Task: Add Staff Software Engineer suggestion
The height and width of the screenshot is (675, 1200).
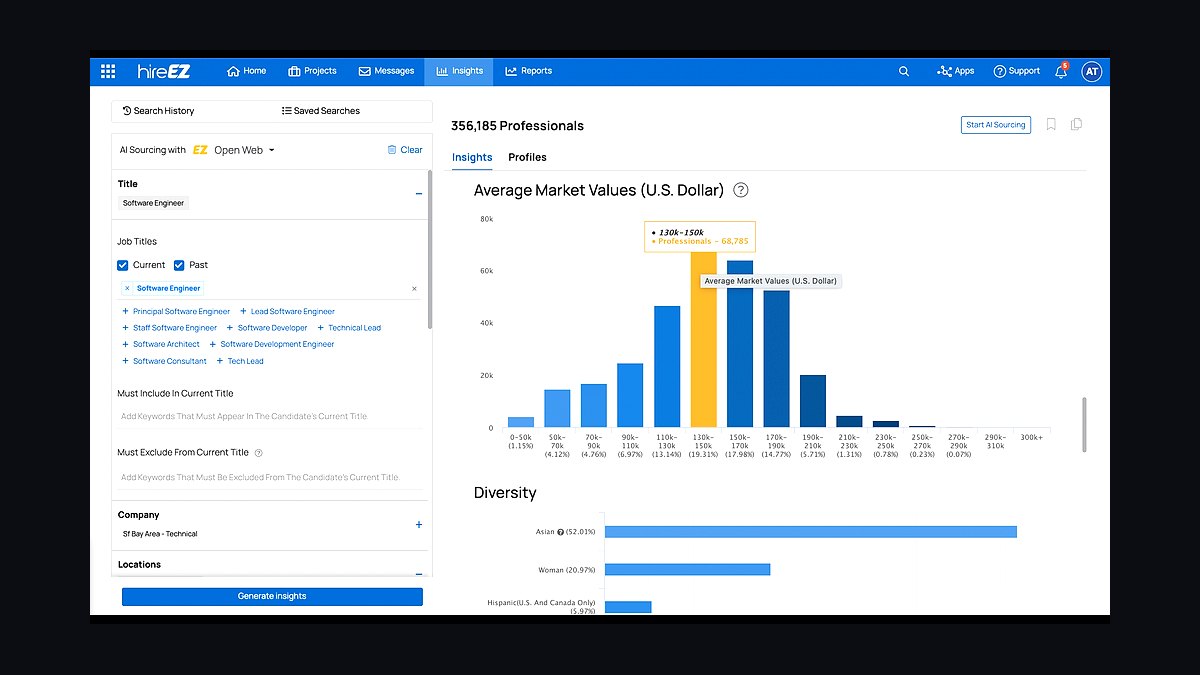Action: pyautogui.click(x=169, y=328)
